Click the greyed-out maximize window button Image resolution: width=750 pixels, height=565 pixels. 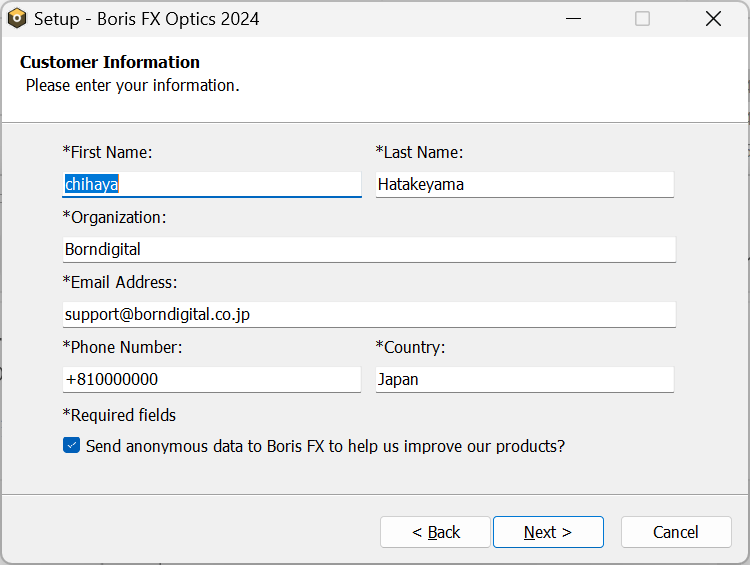coord(642,19)
